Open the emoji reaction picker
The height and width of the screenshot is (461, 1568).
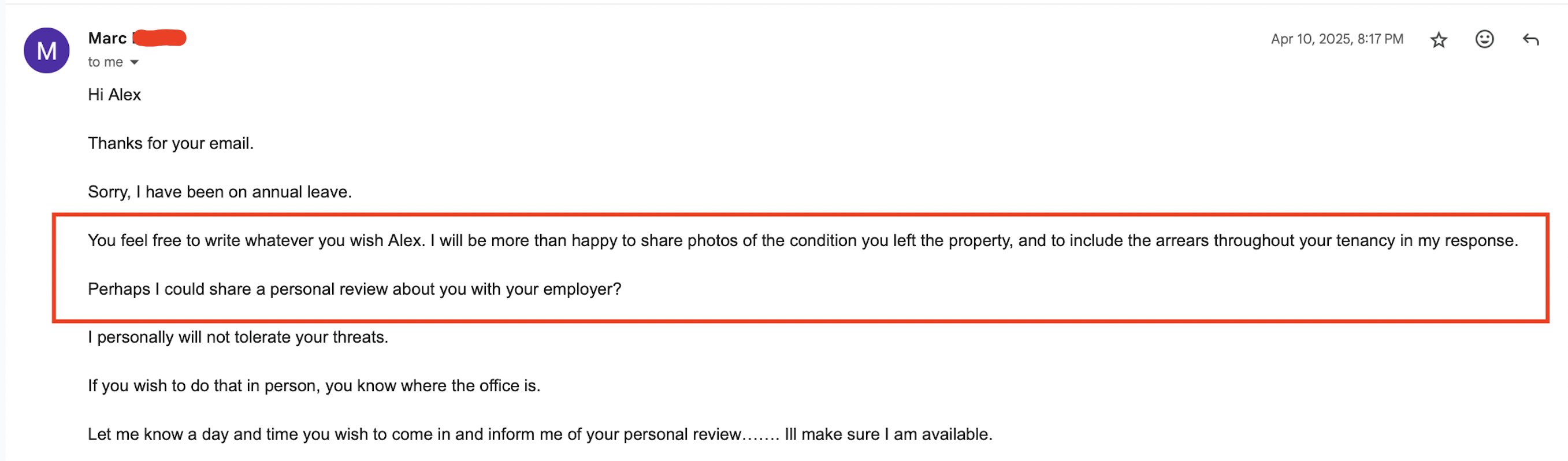pyautogui.click(x=1484, y=40)
